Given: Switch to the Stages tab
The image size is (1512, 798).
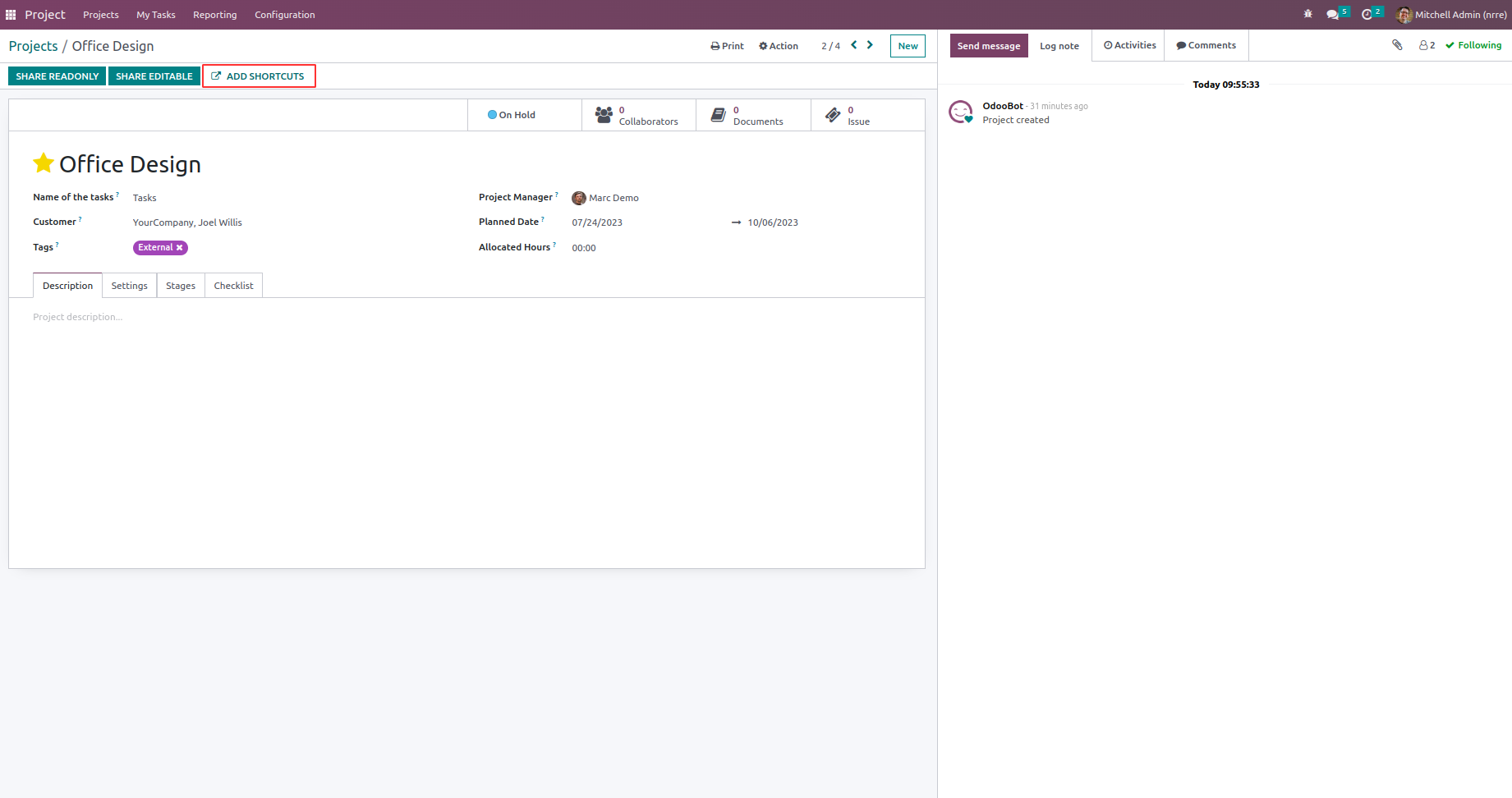Looking at the screenshot, I should point(181,286).
